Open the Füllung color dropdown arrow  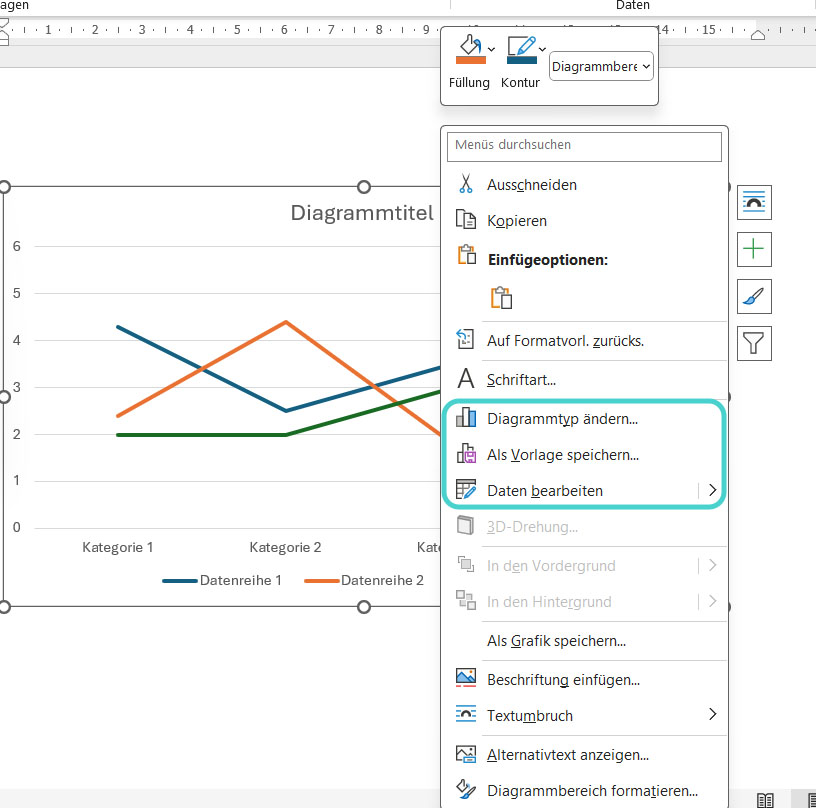tap(491, 49)
